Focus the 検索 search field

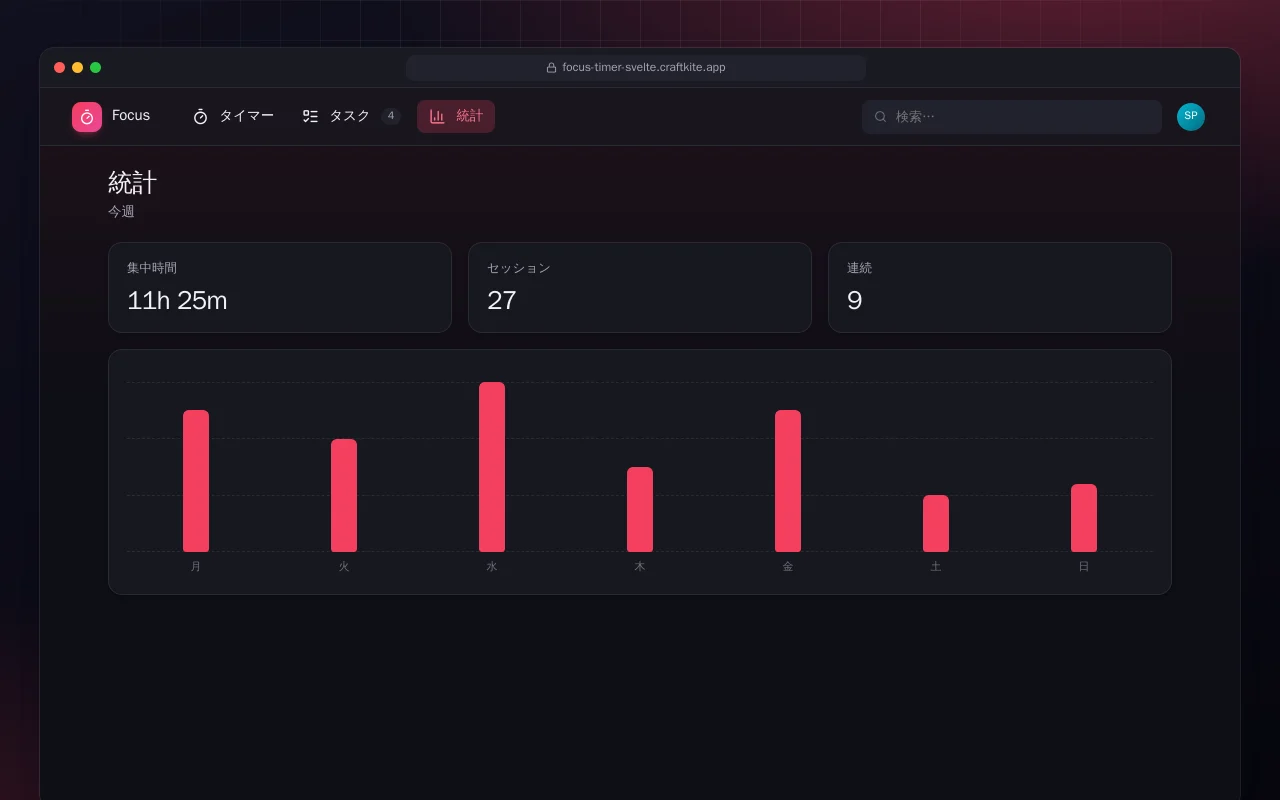tap(1012, 117)
